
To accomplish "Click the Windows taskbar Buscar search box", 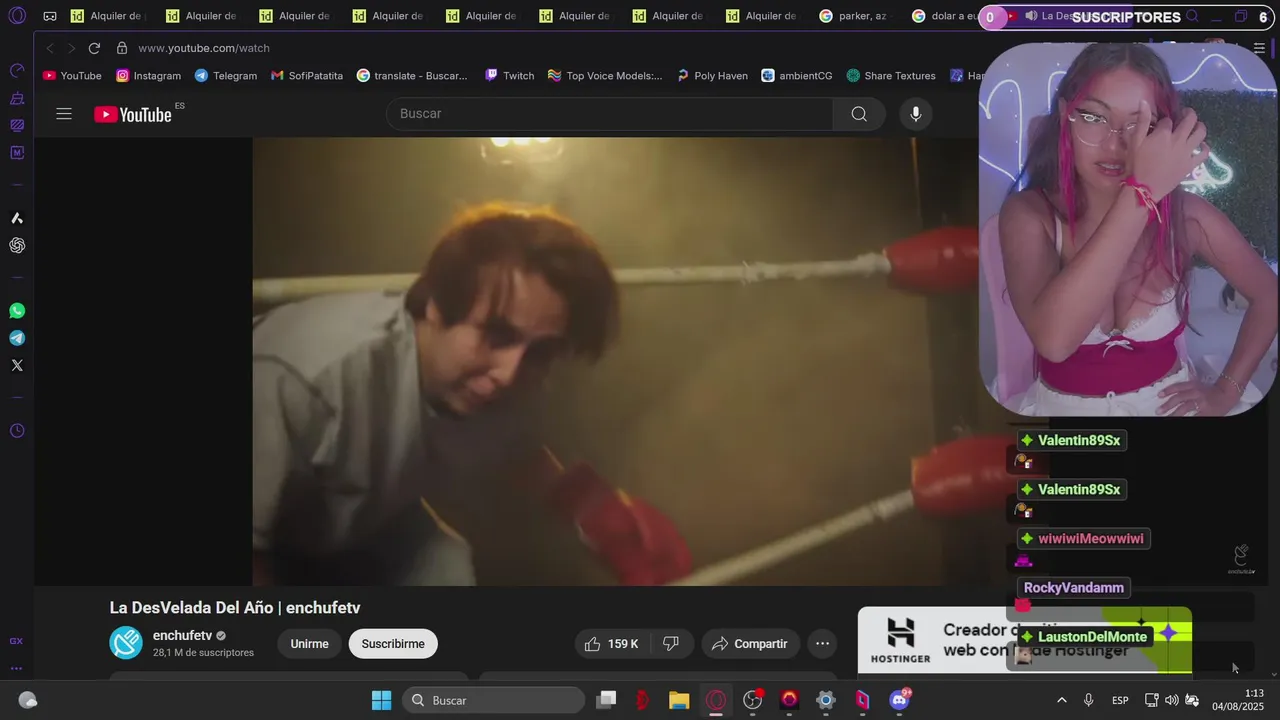I will (494, 700).
